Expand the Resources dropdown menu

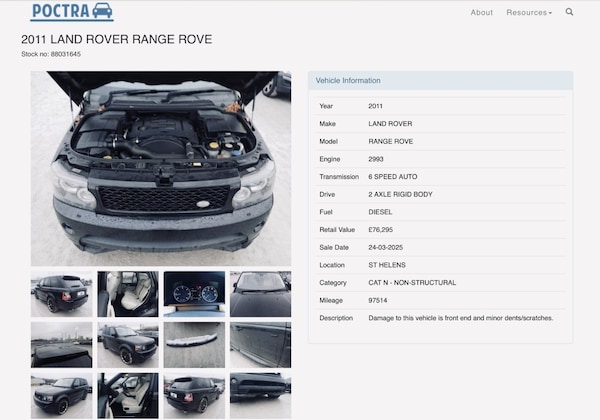click(x=528, y=13)
